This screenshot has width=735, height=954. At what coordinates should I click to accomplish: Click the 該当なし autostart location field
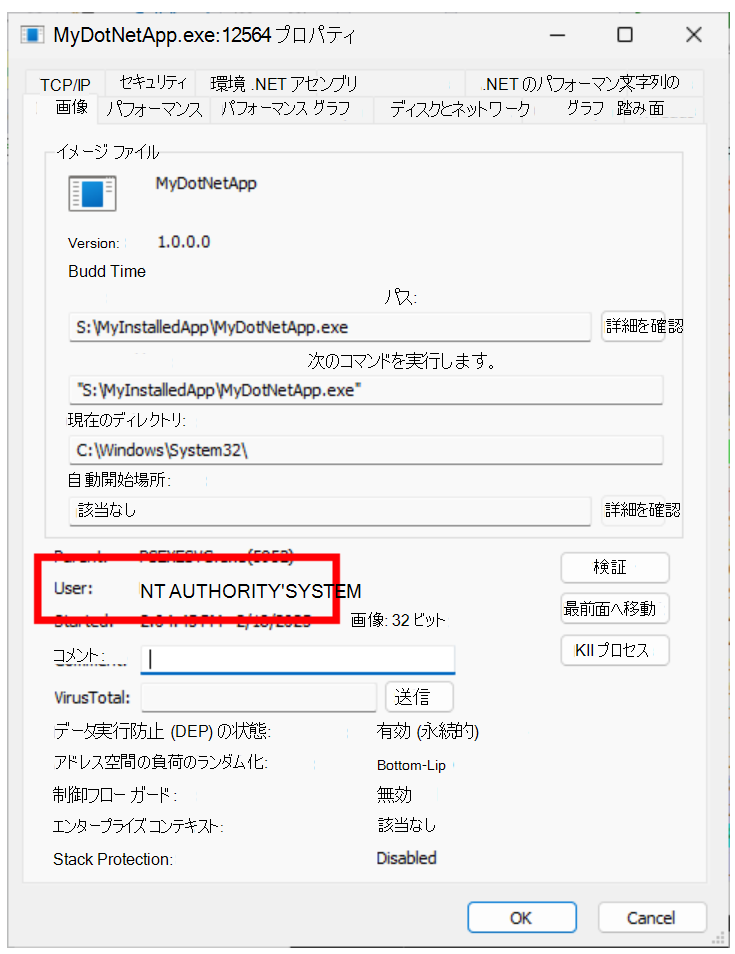[x=330, y=510]
